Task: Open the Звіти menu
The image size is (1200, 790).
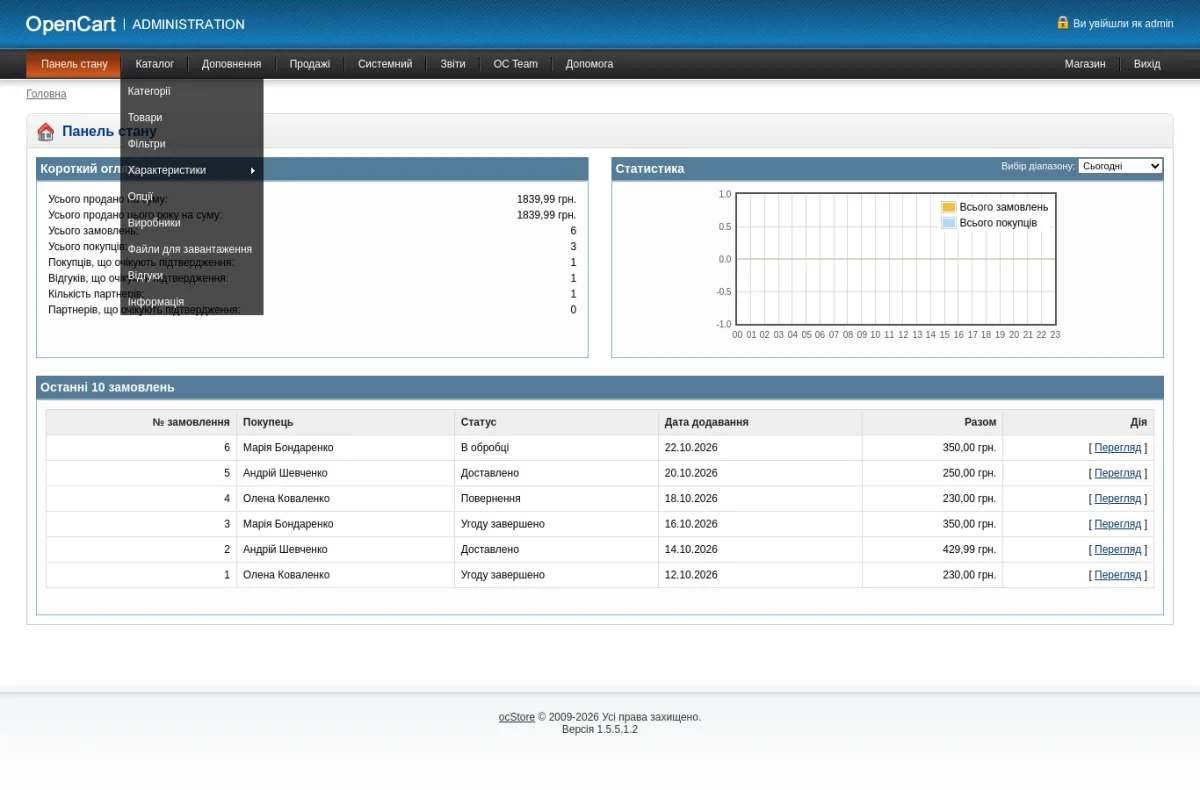Action: (453, 64)
